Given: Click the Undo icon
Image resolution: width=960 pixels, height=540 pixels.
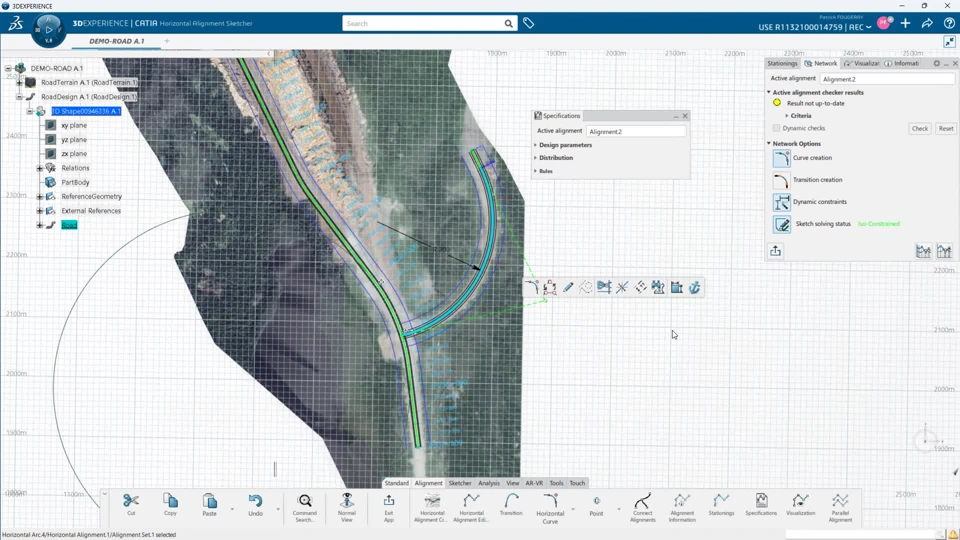Looking at the screenshot, I should click(x=255, y=501).
